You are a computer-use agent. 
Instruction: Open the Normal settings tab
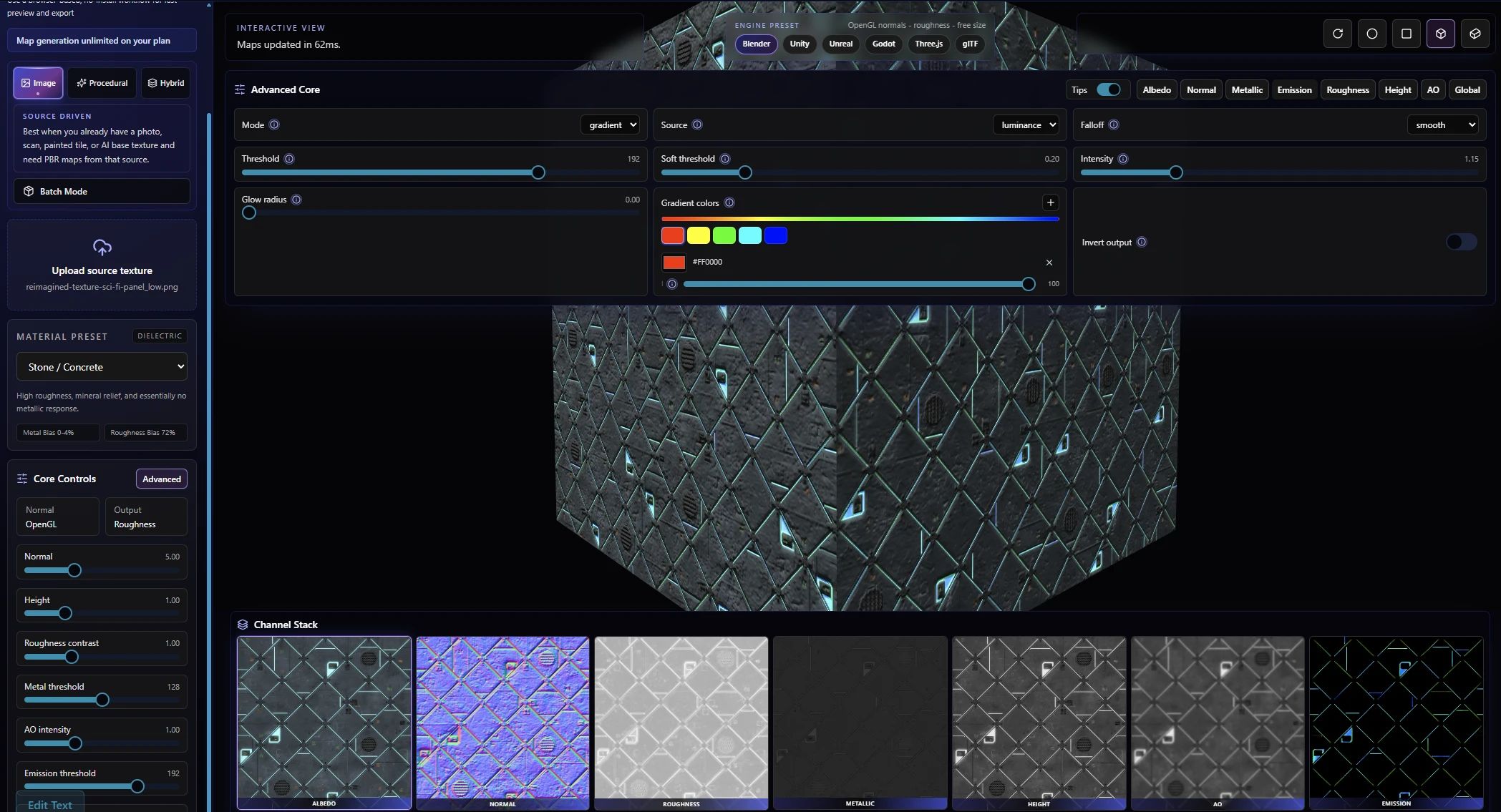1201,89
